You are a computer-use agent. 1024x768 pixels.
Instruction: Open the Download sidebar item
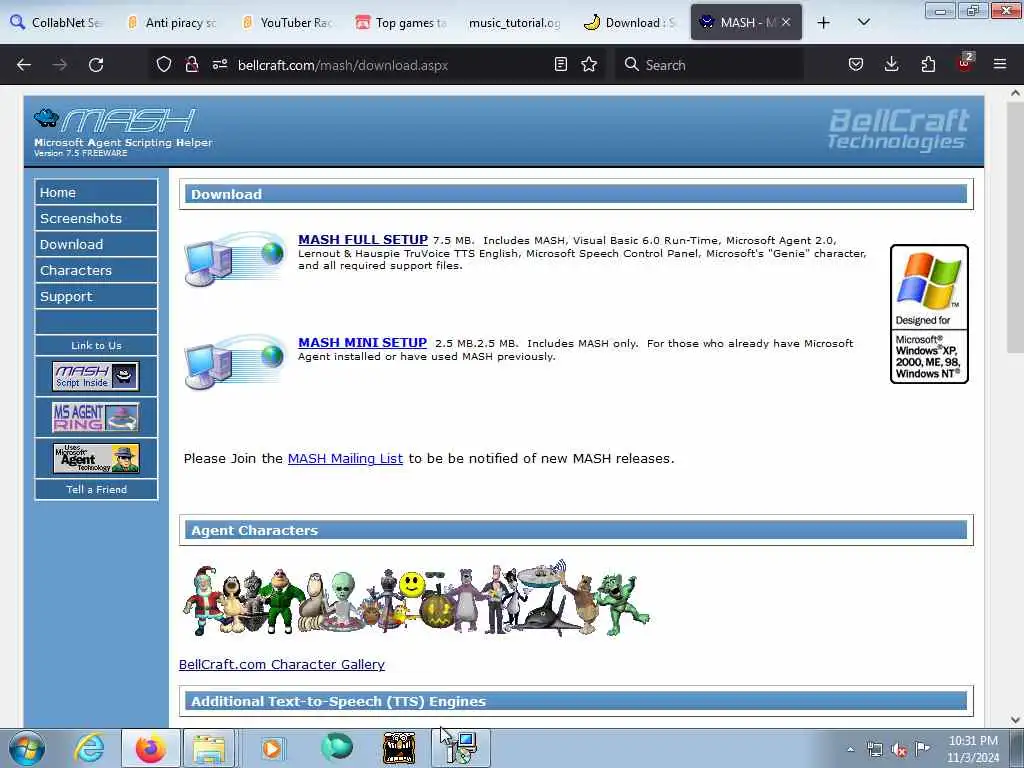point(96,244)
